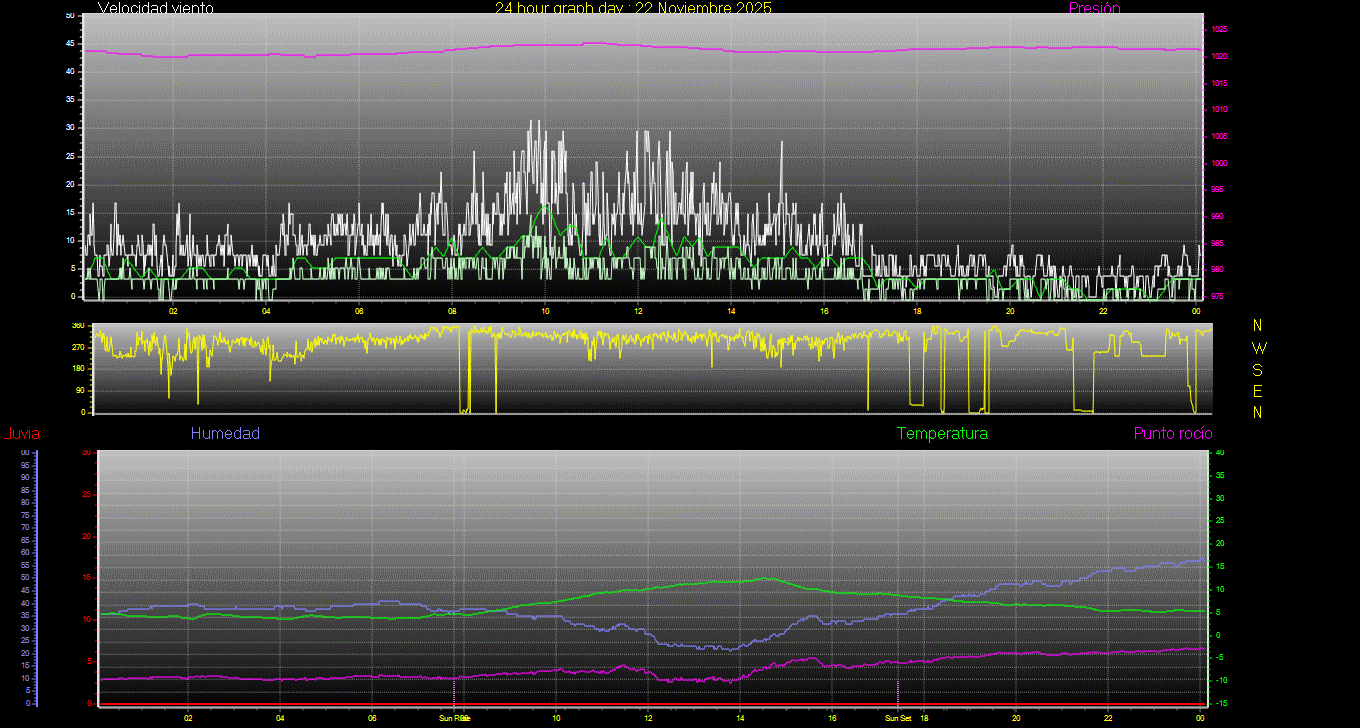Click the "Sun Rise" marker on the time axis
Viewport: 1360px width, 728px height.
pyautogui.click(x=455, y=718)
